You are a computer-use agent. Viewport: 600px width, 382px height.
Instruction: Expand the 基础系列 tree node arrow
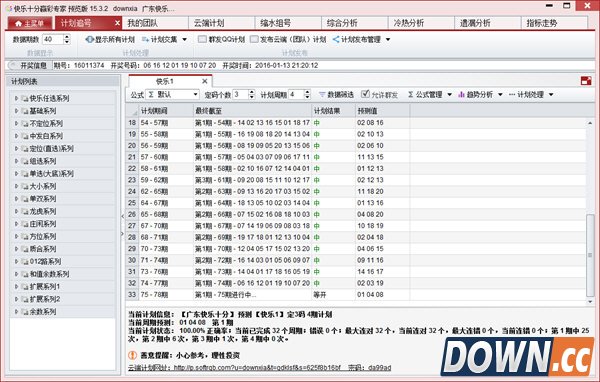(x=16, y=111)
